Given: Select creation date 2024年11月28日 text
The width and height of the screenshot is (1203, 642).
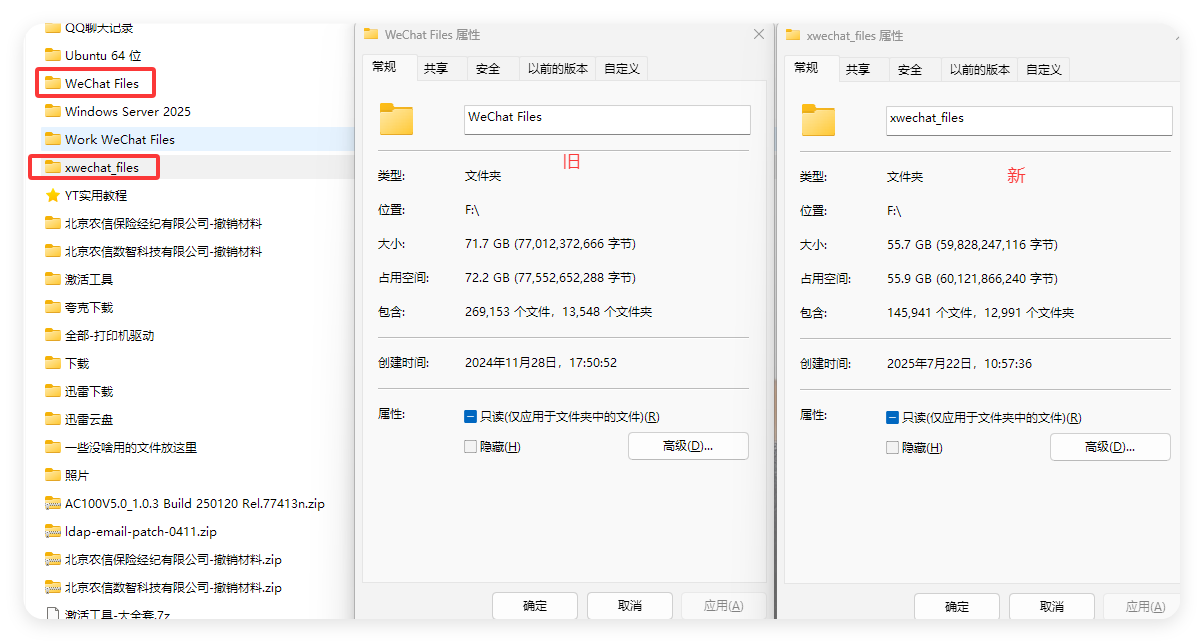Looking at the screenshot, I should tap(541, 363).
